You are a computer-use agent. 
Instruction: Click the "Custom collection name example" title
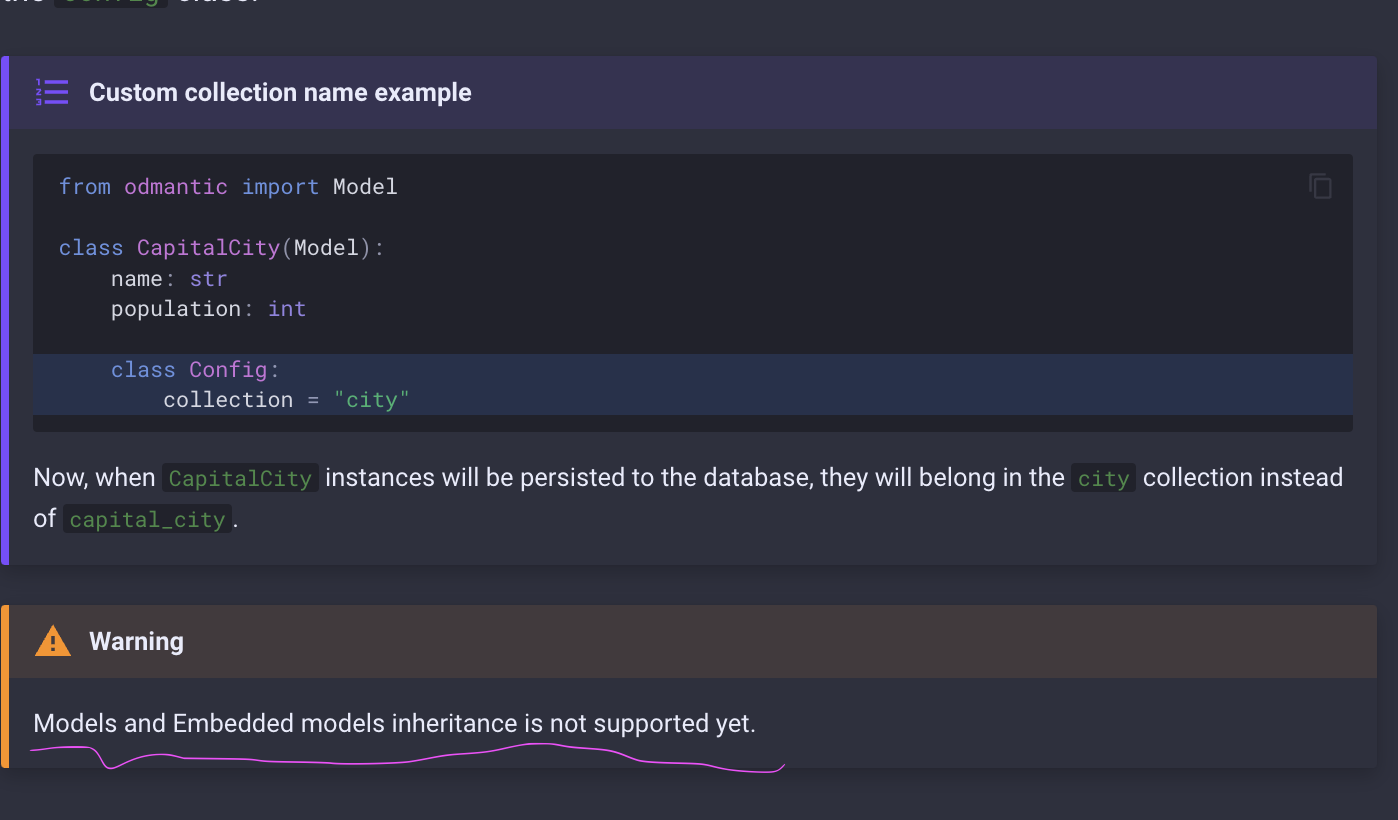(x=280, y=92)
